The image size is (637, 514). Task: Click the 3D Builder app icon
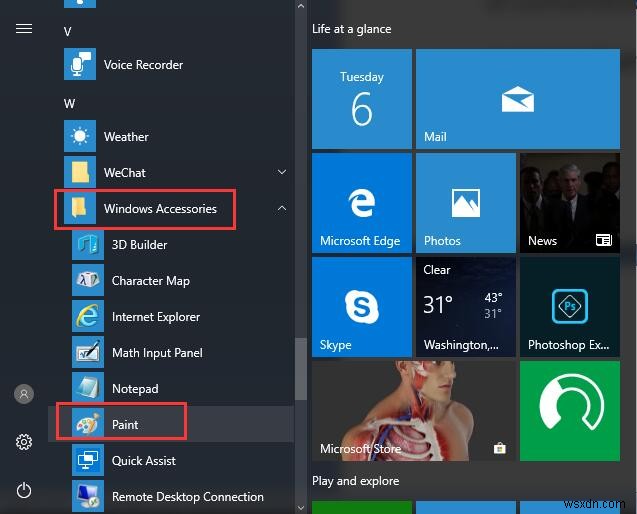[88, 244]
